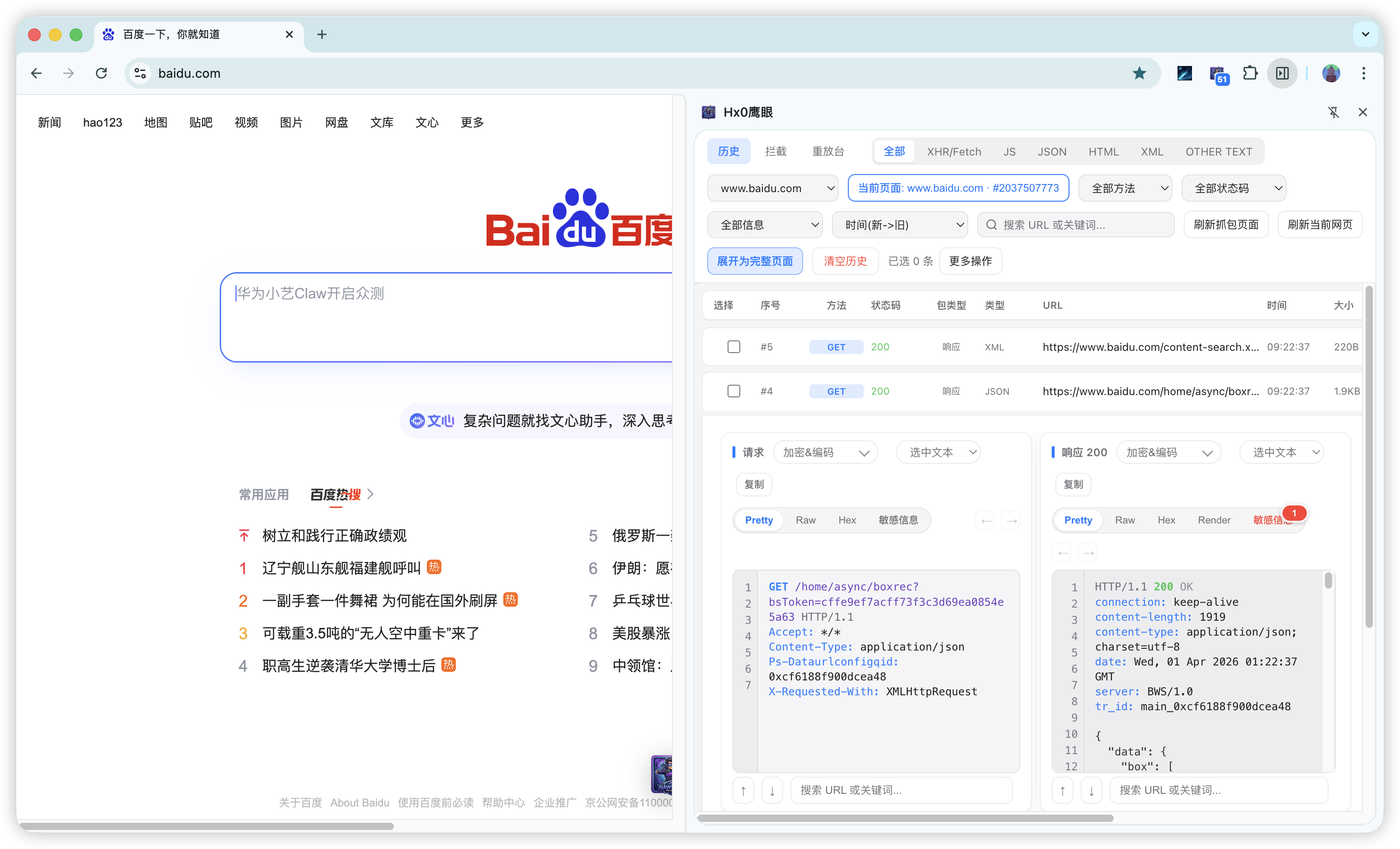The width and height of the screenshot is (1400, 849).
Task: Click the bookmark star icon
Action: coord(1139,73)
